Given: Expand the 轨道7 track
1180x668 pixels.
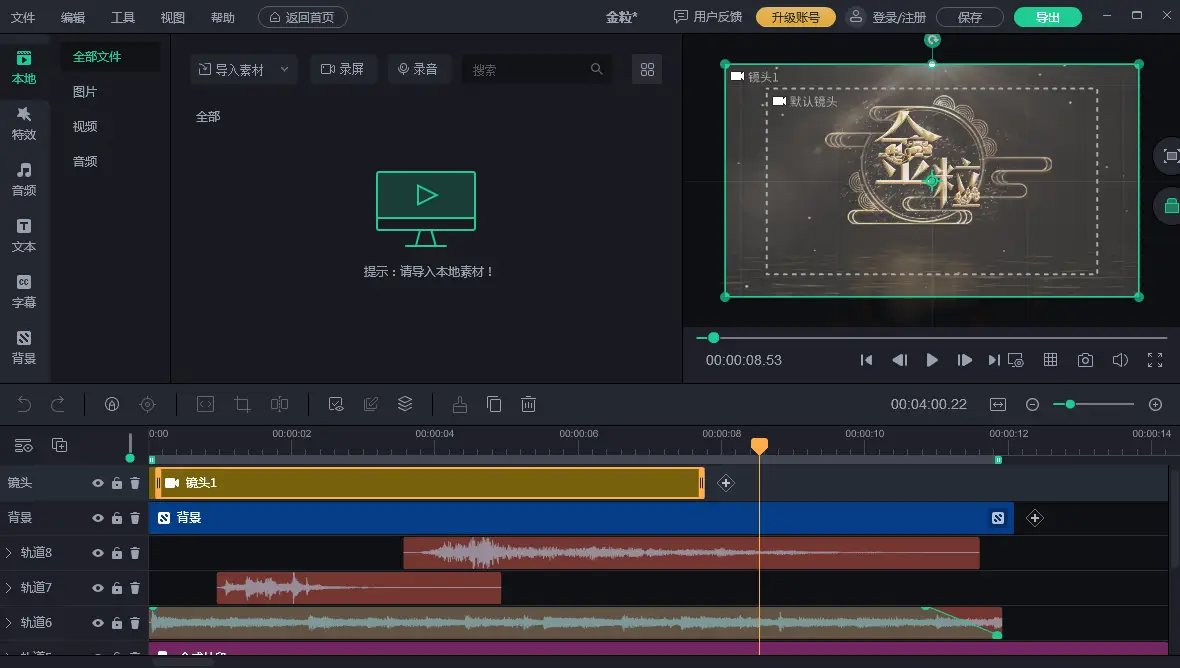Looking at the screenshot, I should tap(9, 588).
